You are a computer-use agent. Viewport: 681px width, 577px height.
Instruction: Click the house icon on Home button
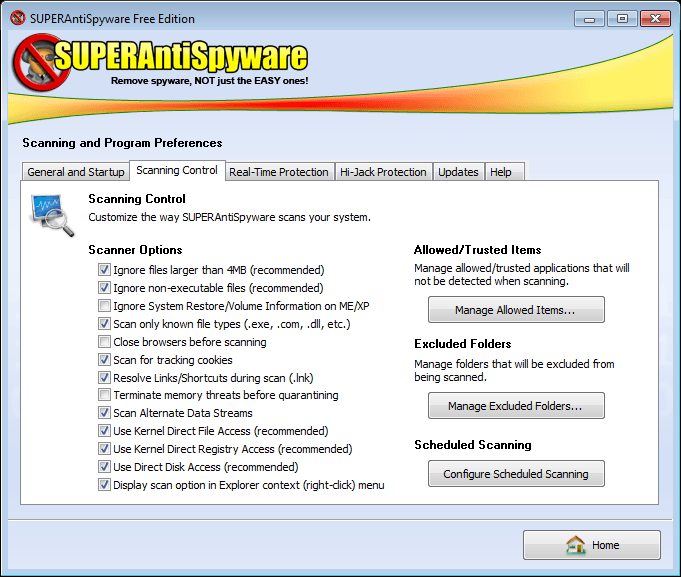575,545
